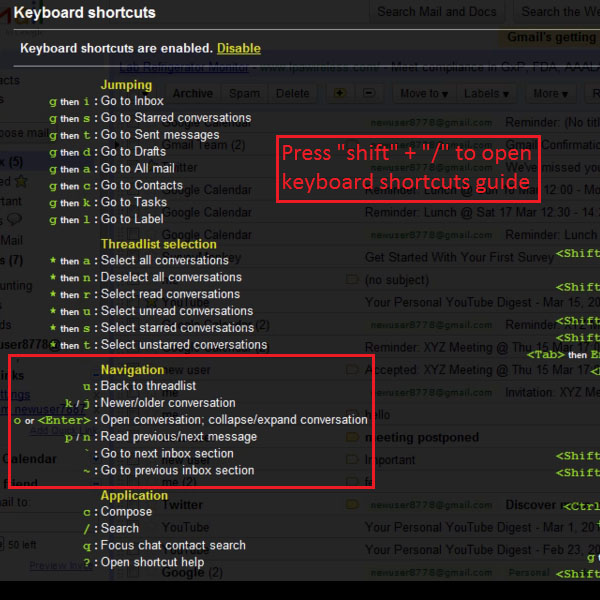
Task: Click the Archive button in Gmail toolbar
Action: tap(192, 93)
